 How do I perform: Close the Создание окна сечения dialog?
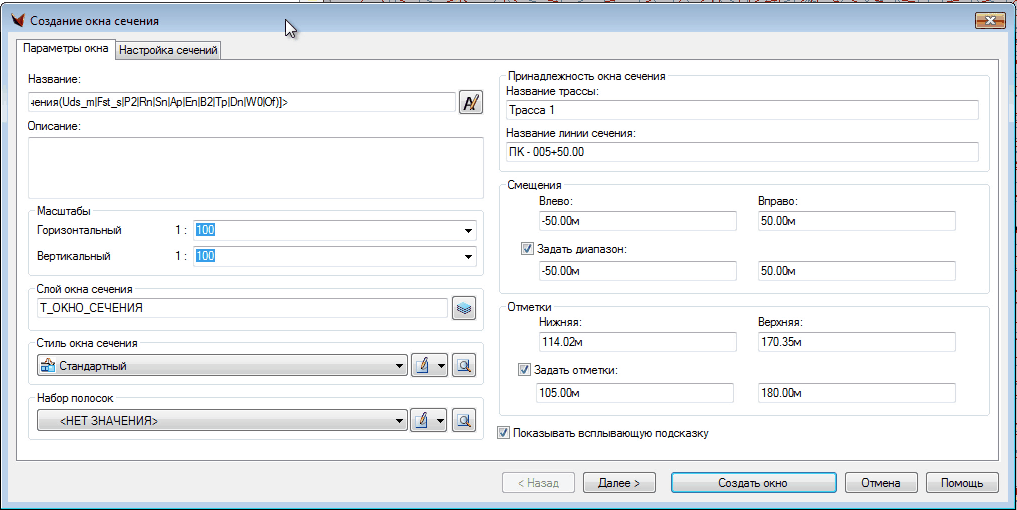pos(989,21)
